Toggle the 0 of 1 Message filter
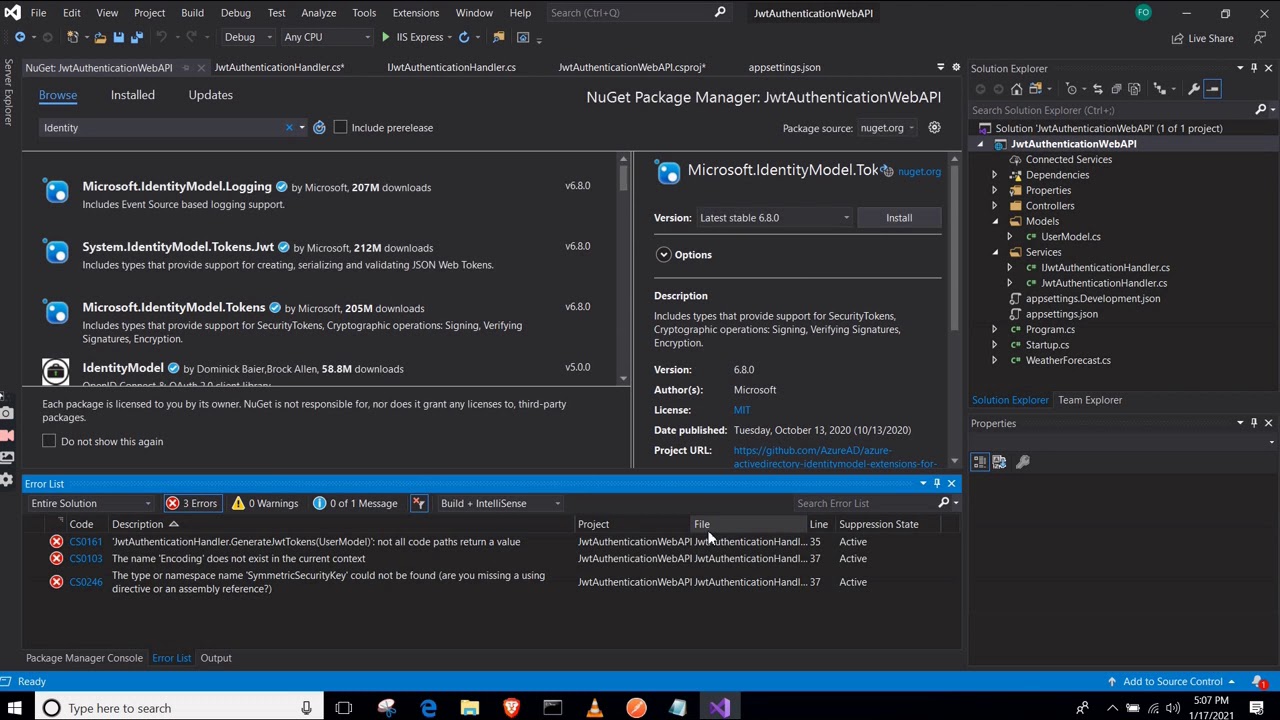 (355, 503)
